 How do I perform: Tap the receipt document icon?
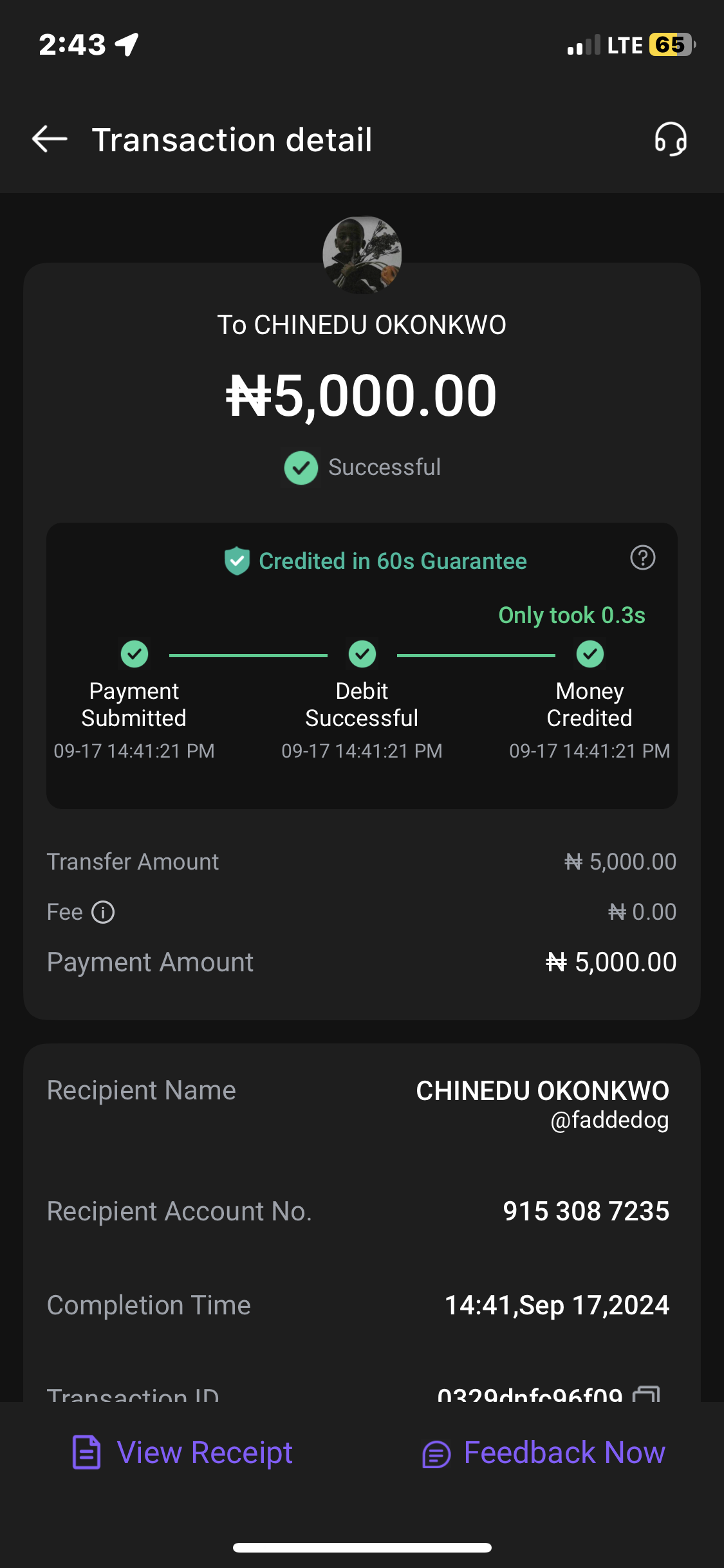click(87, 1453)
